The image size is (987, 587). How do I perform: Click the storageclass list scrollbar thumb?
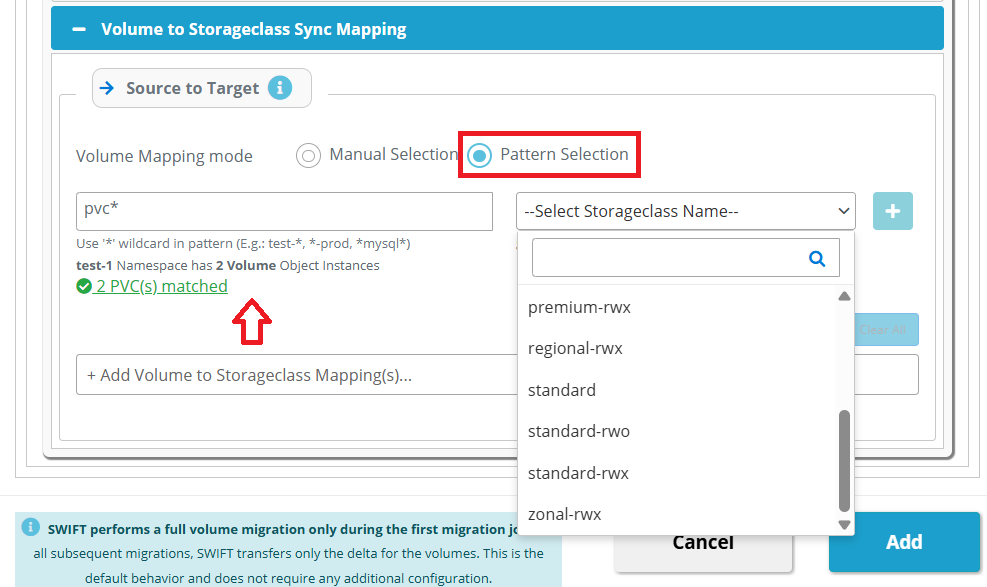[x=845, y=461]
